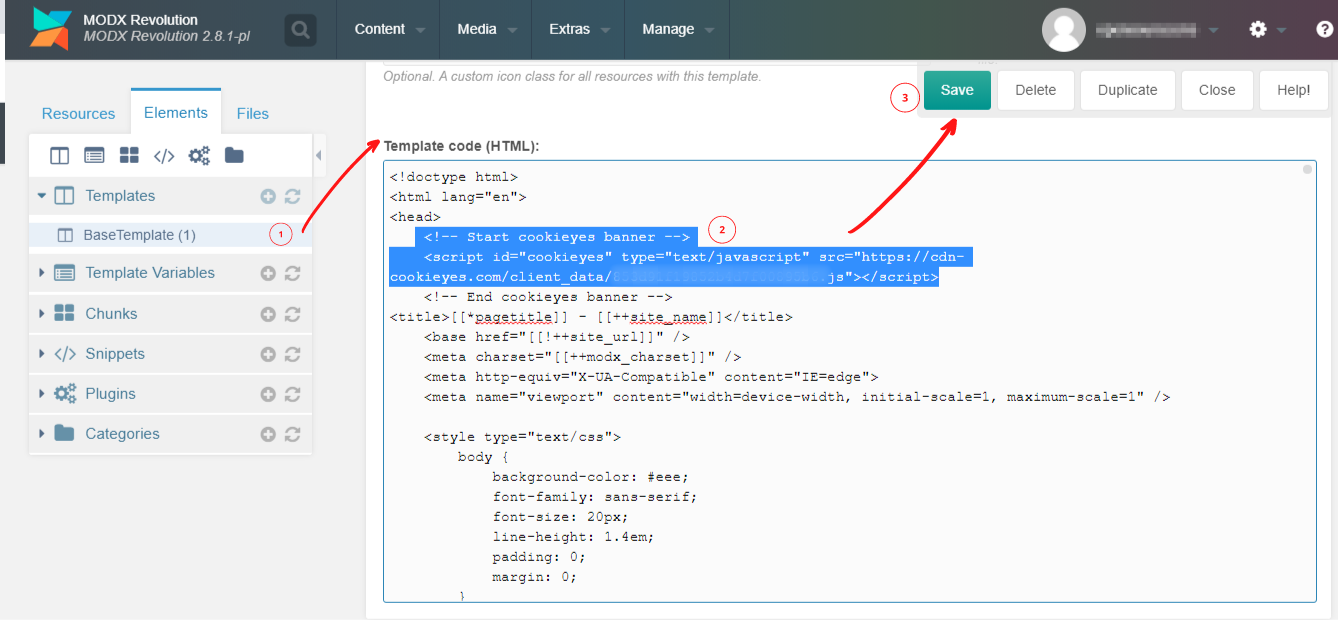Image resolution: width=1338 pixels, height=620 pixels.
Task: Click the help question mark icon
Action: 1324,30
